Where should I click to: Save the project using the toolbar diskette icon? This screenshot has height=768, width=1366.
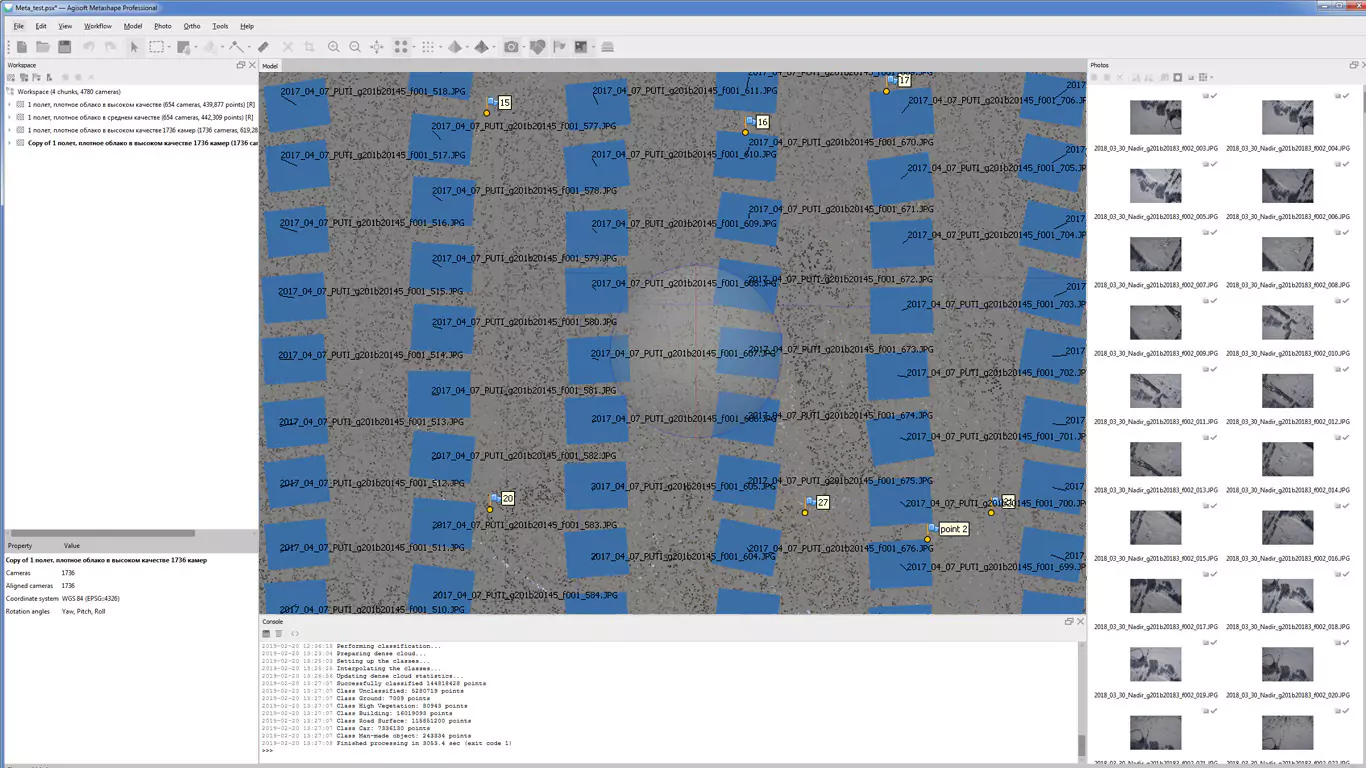click(65, 47)
